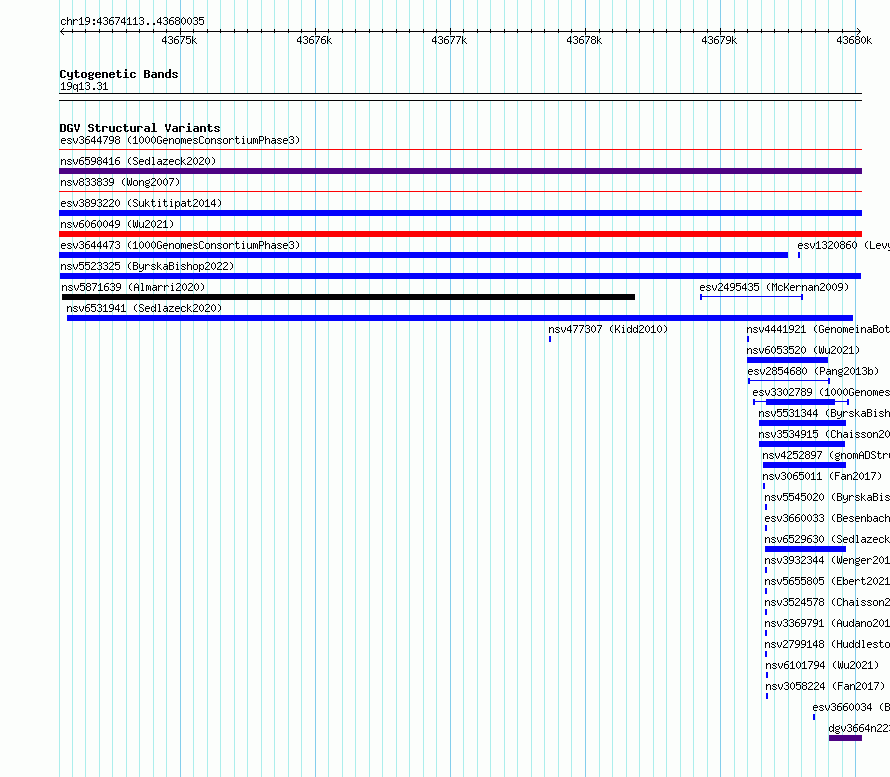890x777 pixels.
Task: Open esv3644473 (1000GenomesConsortiumPhase3) label
Action: click(x=180, y=245)
